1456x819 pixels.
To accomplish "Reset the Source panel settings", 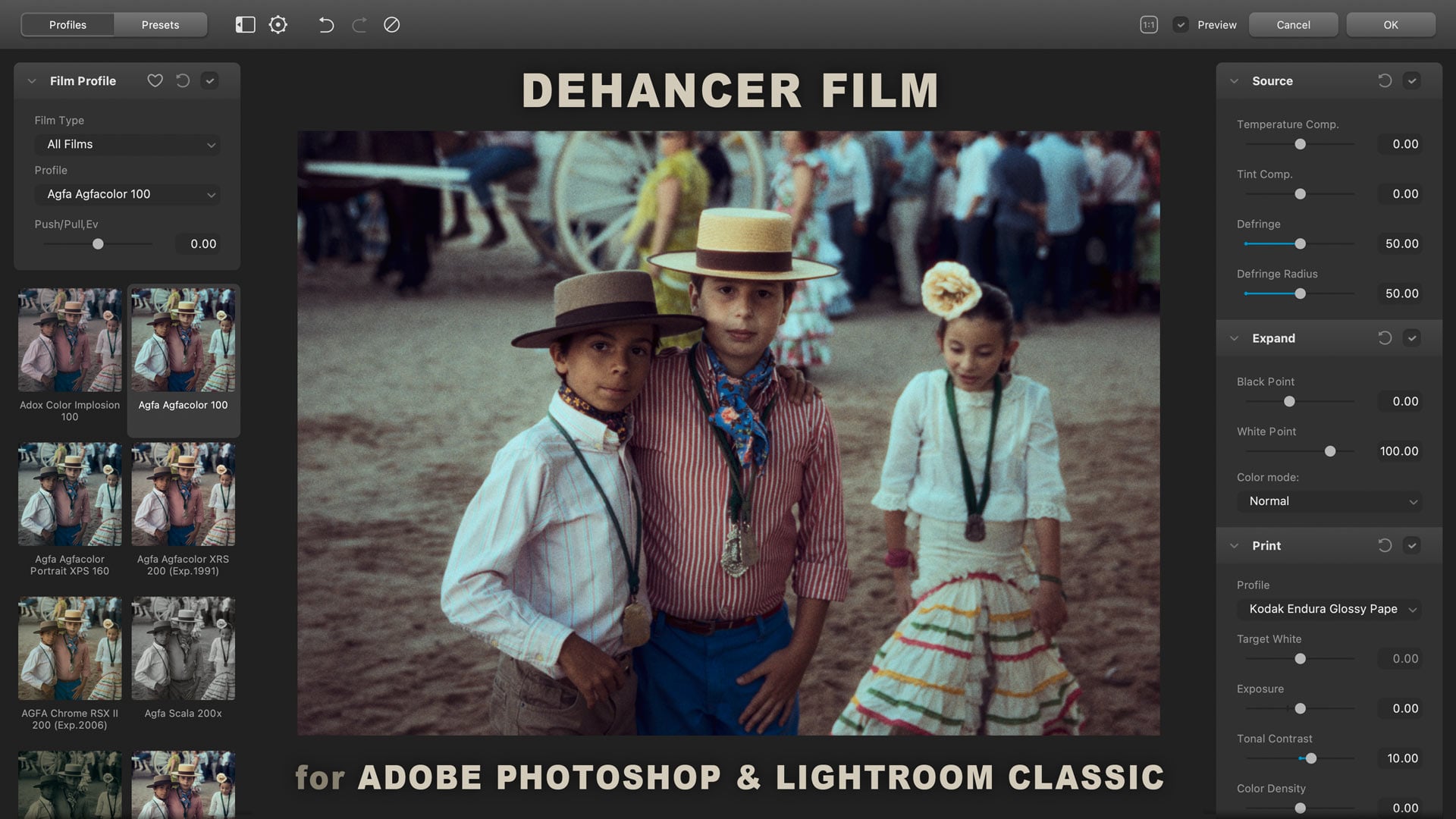I will pos(1384,80).
